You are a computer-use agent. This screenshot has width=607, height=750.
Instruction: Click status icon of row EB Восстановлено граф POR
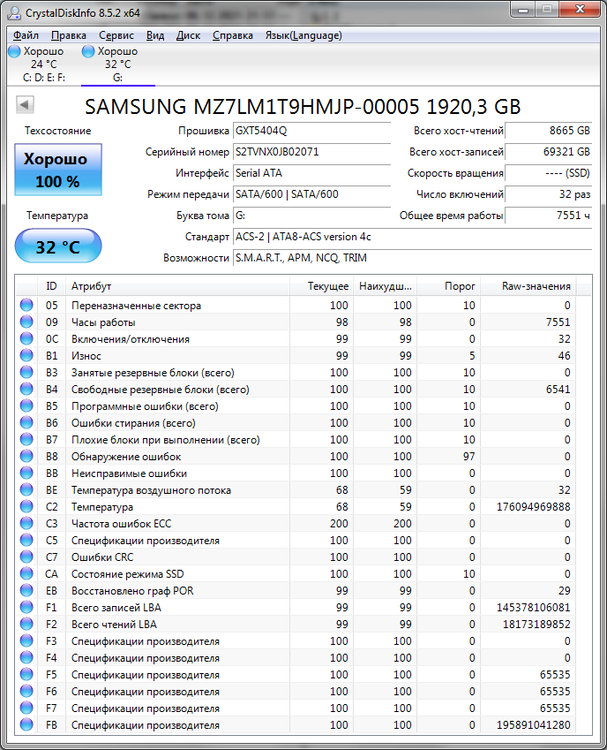click(x=26, y=590)
